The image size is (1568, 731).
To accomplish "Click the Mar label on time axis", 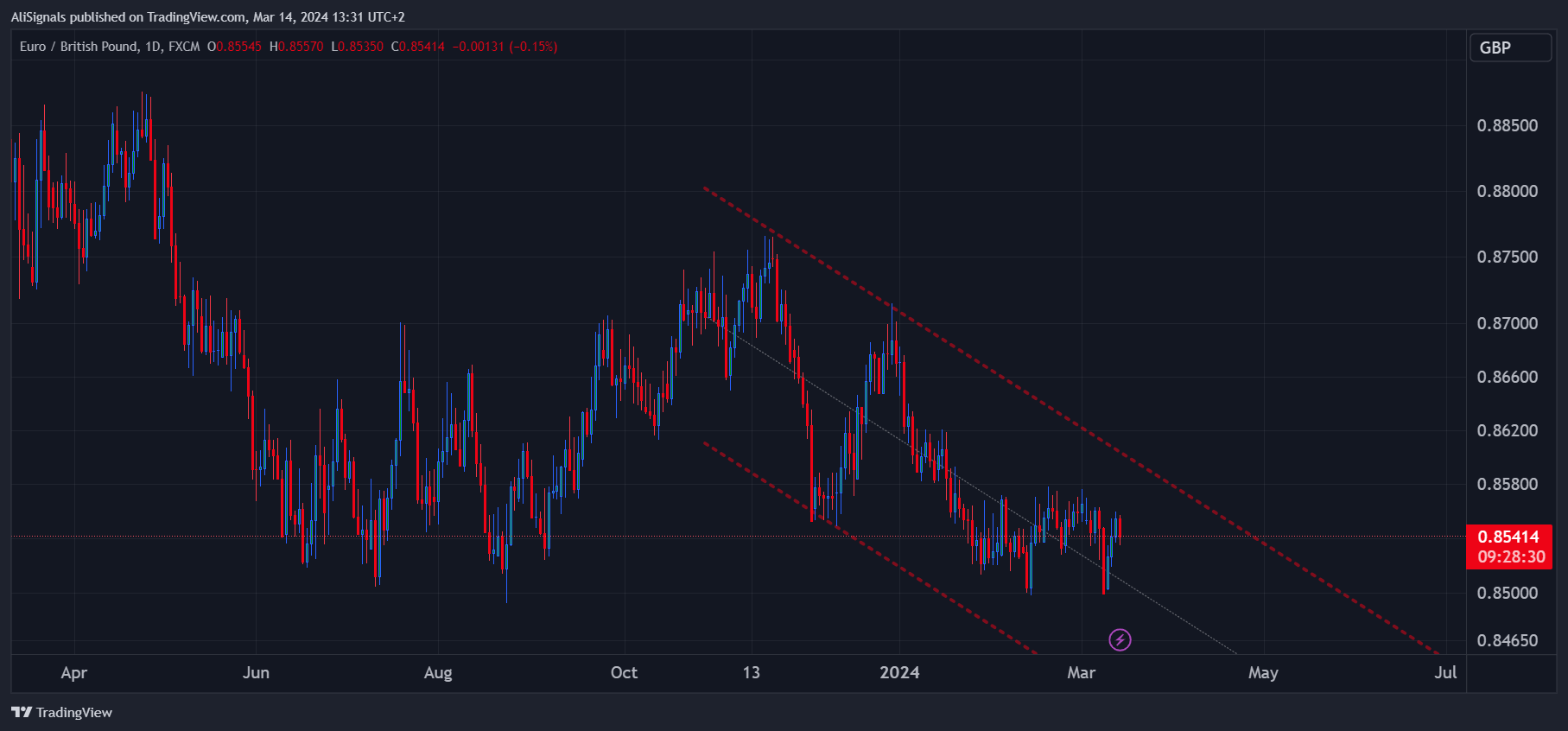I will pos(1082,672).
